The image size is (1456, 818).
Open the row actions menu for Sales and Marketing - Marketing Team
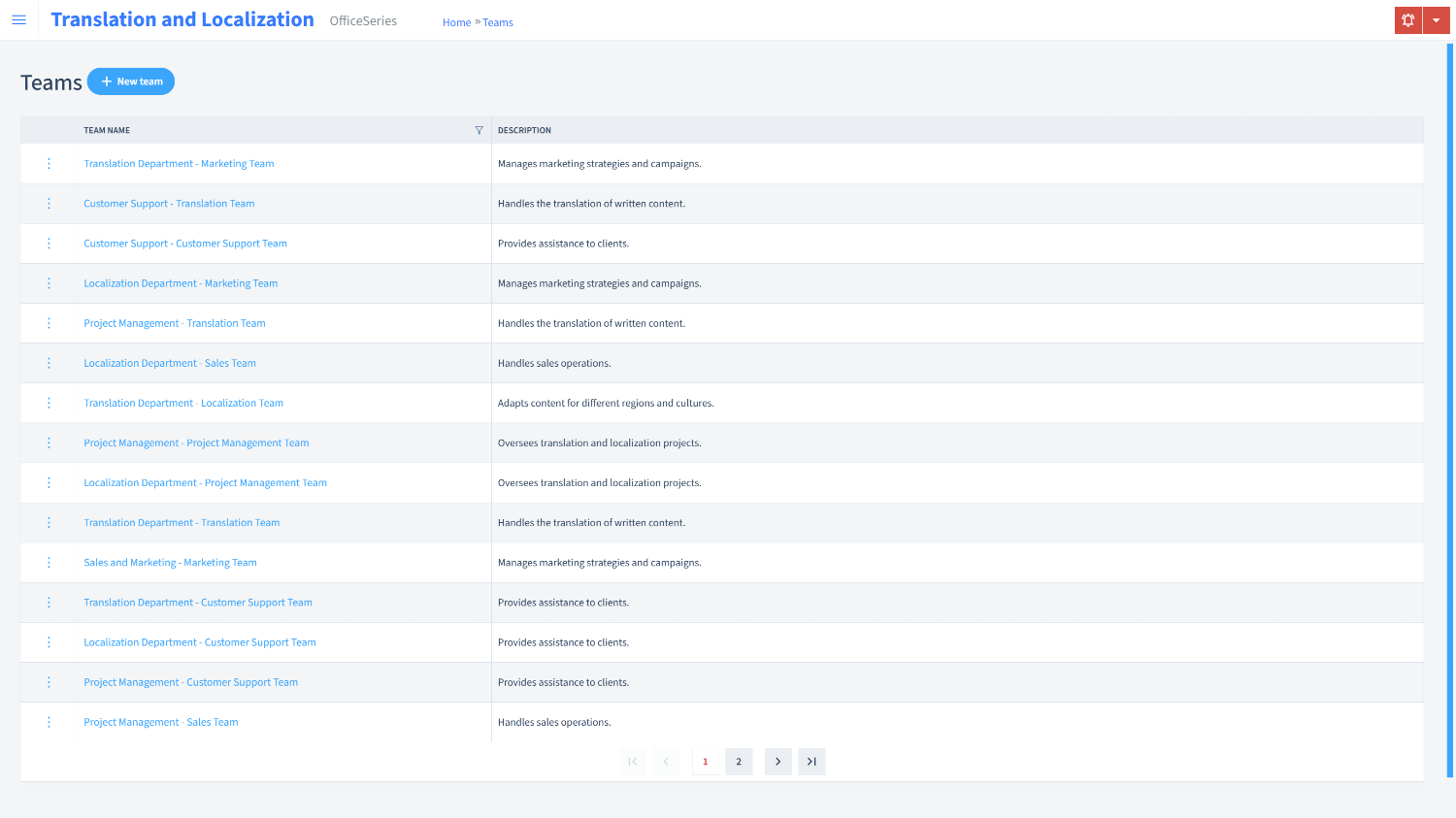pos(49,562)
